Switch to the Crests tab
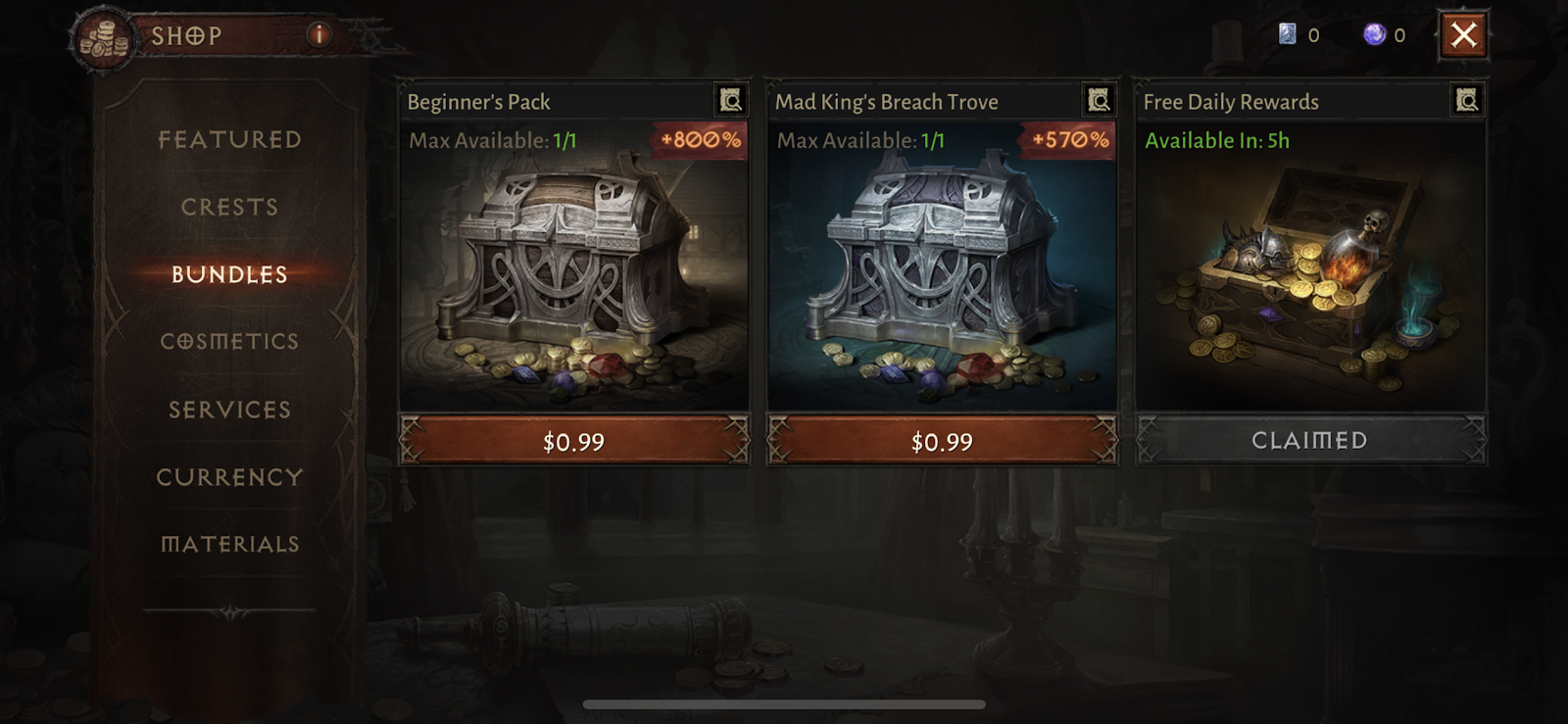This screenshot has height=724, width=1568. click(230, 207)
